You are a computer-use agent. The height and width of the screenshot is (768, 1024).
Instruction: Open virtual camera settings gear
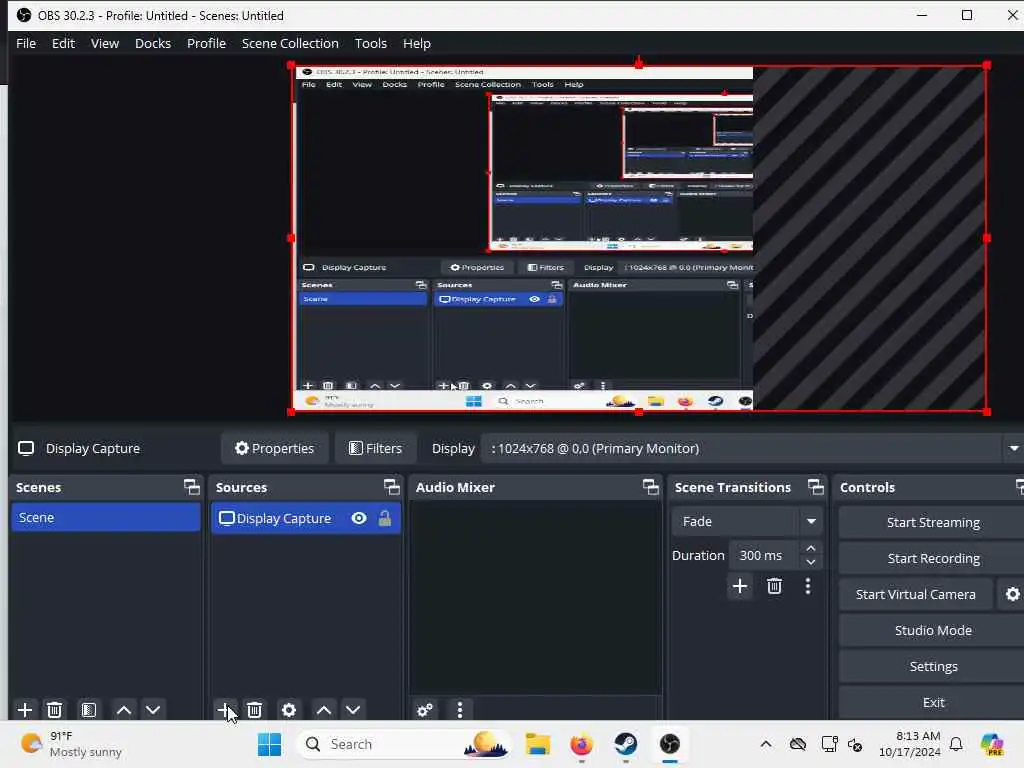(x=1012, y=594)
